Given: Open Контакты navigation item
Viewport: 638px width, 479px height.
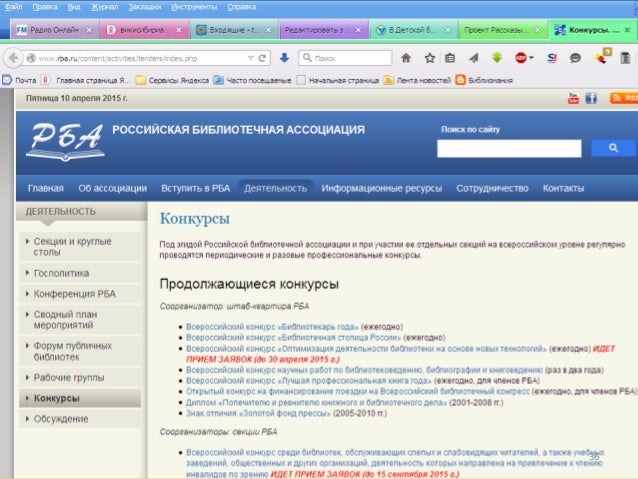Looking at the screenshot, I should tap(564, 188).
